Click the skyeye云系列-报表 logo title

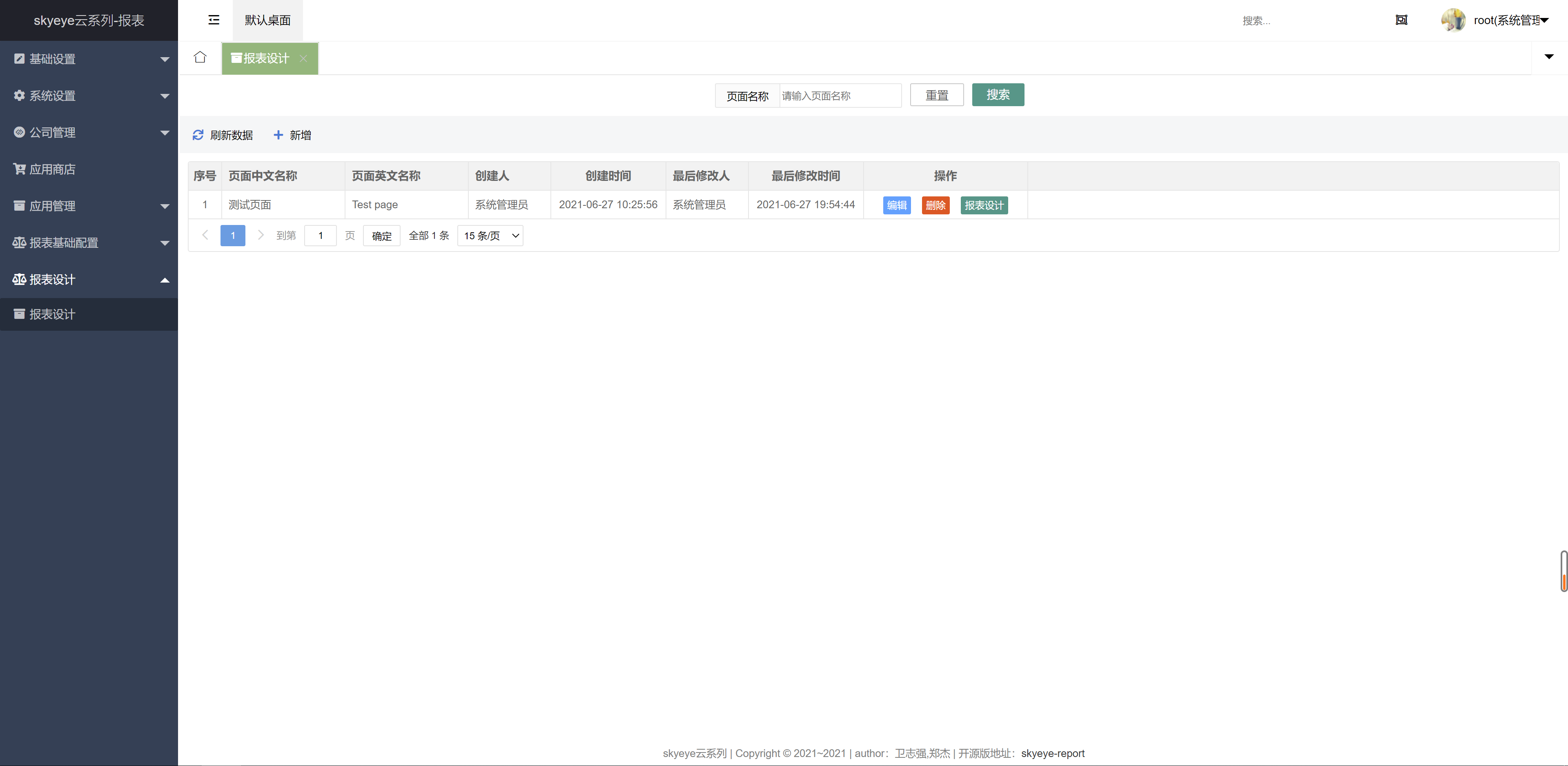tap(89, 20)
